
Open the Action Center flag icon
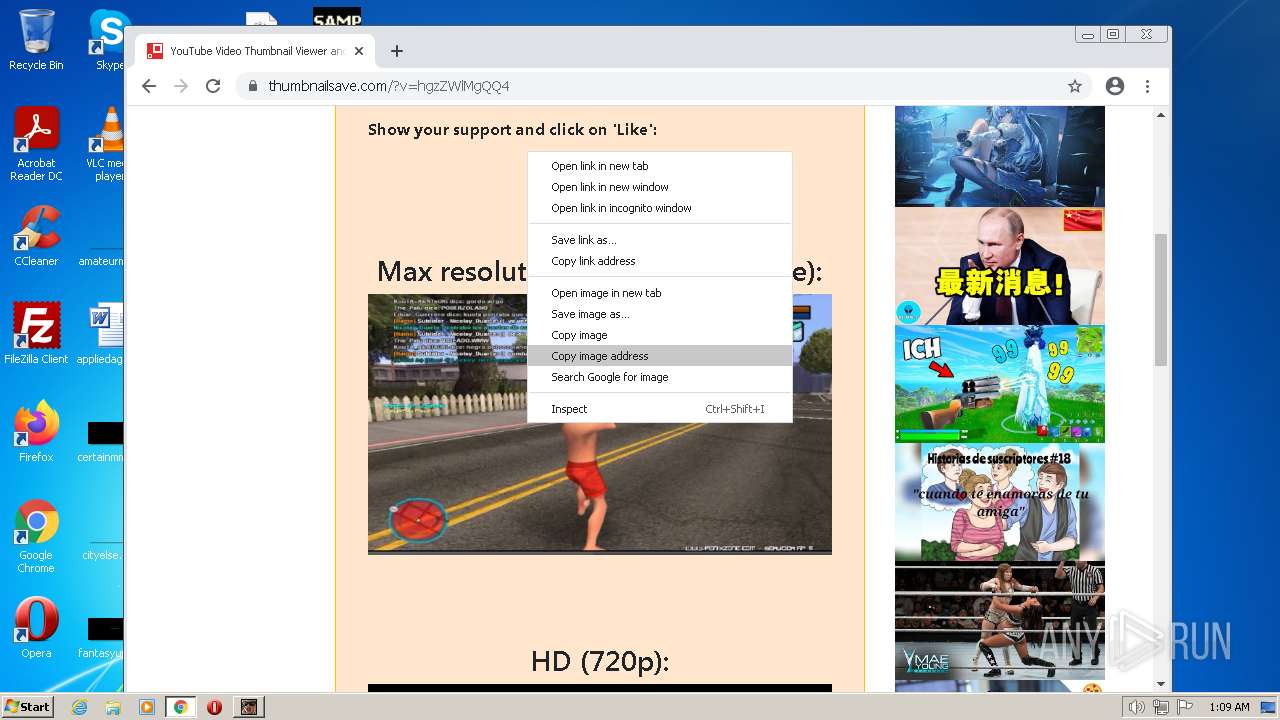(x=1185, y=707)
